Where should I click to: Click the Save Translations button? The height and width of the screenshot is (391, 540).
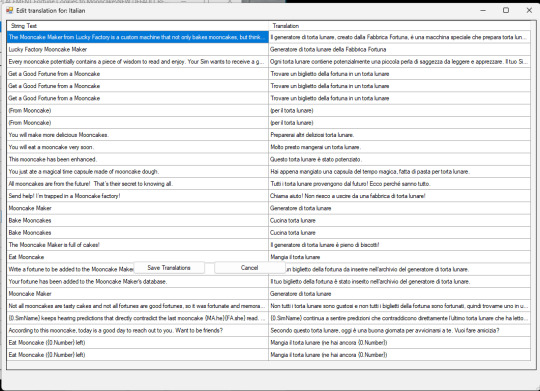pyautogui.click(x=169, y=268)
